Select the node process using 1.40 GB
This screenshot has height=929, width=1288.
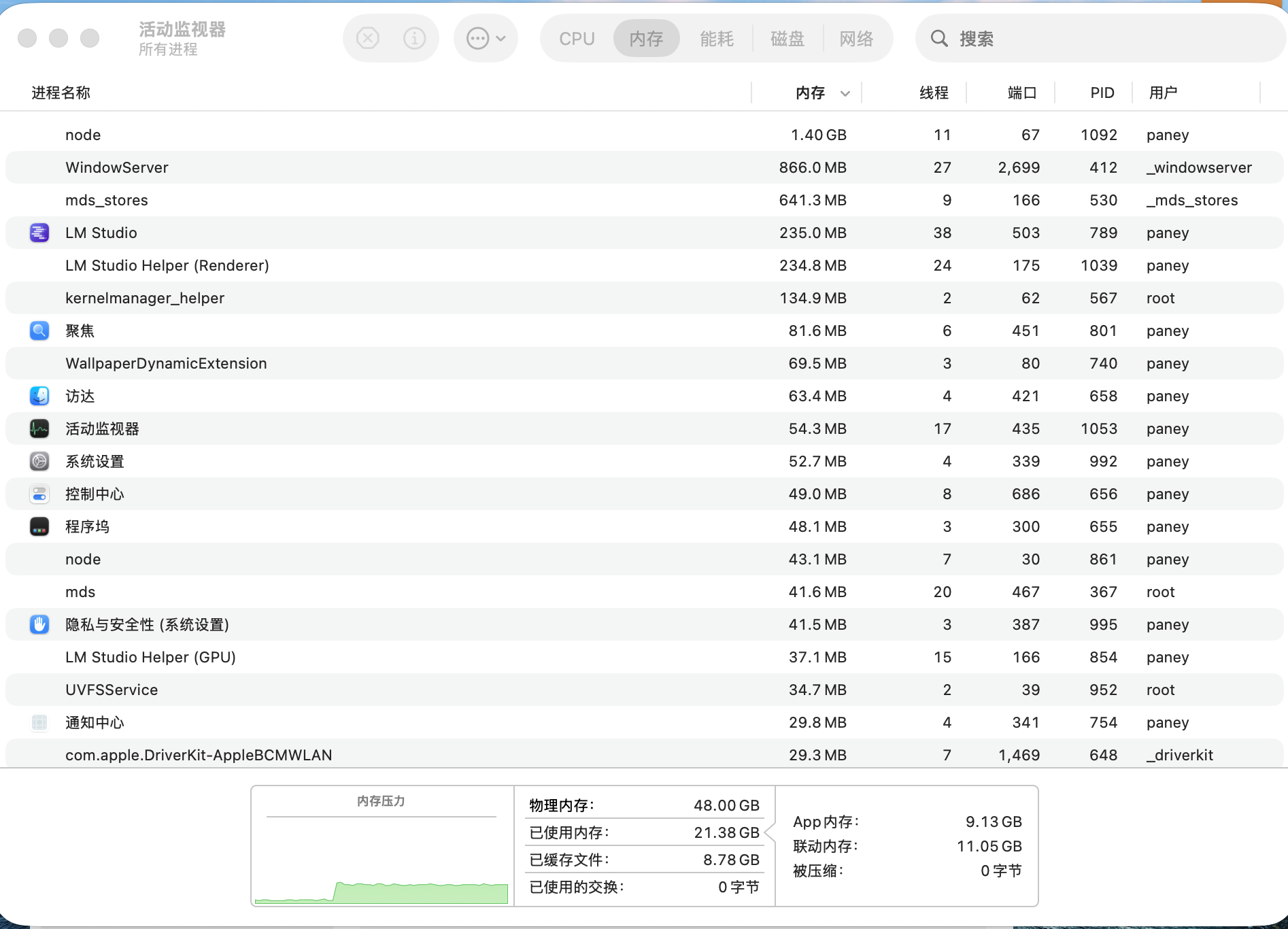pos(644,135)
